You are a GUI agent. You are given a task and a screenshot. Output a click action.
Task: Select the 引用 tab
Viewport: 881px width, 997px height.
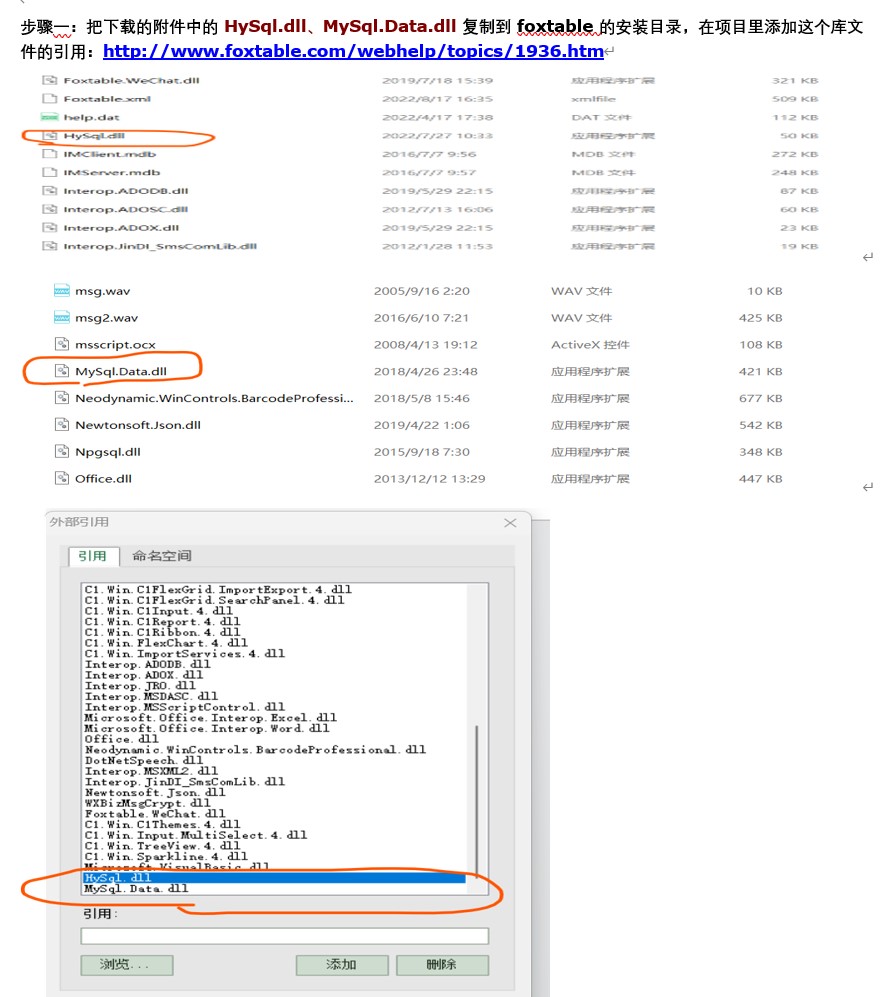click(x=93, y=556)
